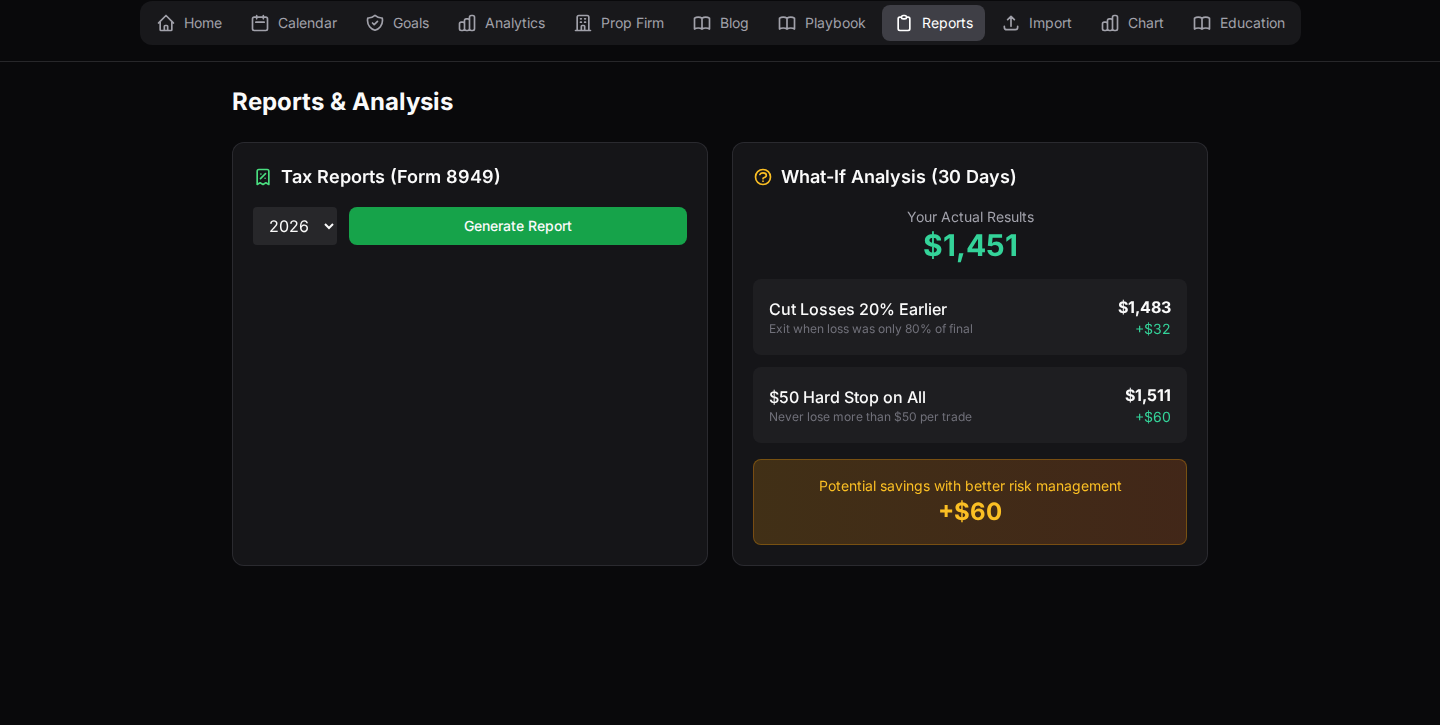Click the Blog book icon
Image resolution: width=1440 pixels, height=725 pixels.
[x=702, y=23]
